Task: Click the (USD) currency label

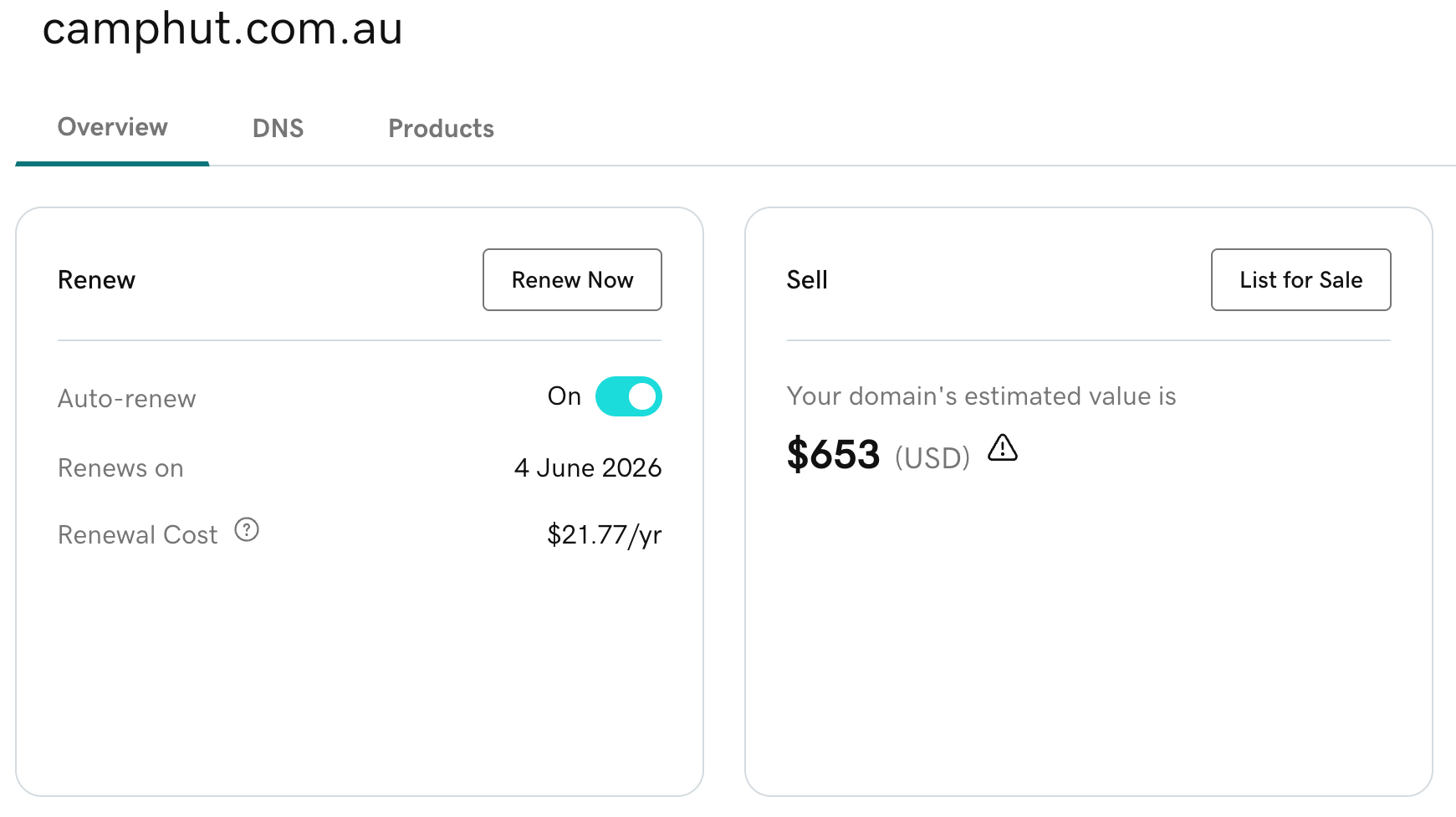Action: click(932, 458)
